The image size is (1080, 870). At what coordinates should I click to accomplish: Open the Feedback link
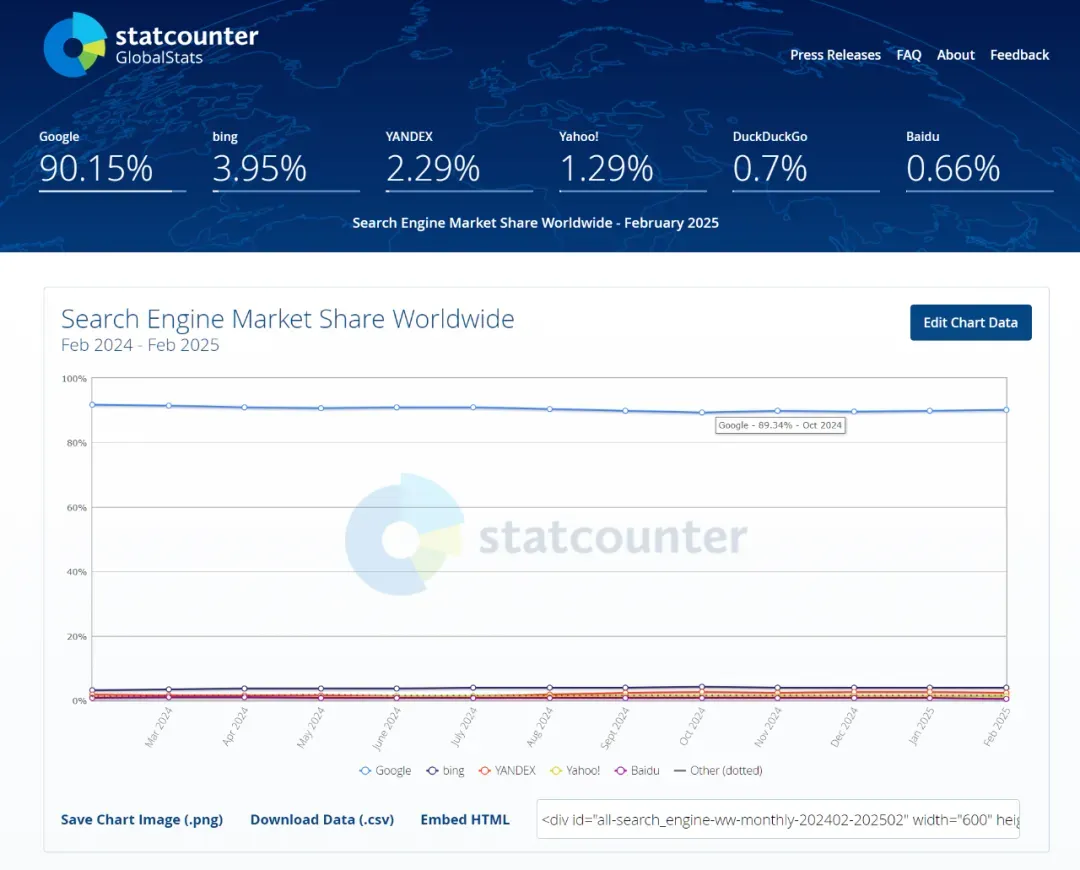pyautogui.click(x=1019, y=55)
